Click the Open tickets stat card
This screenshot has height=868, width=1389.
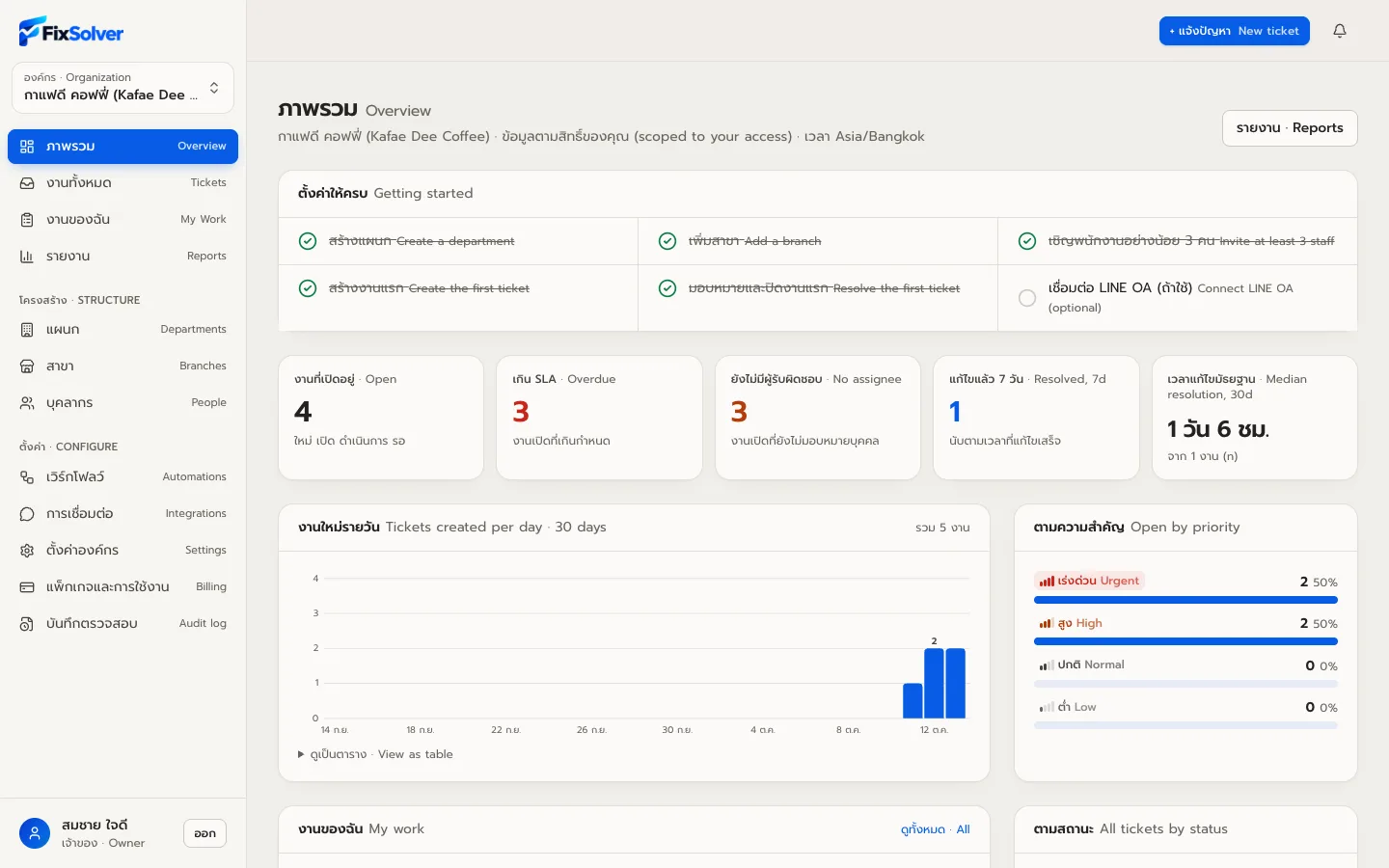381,418
